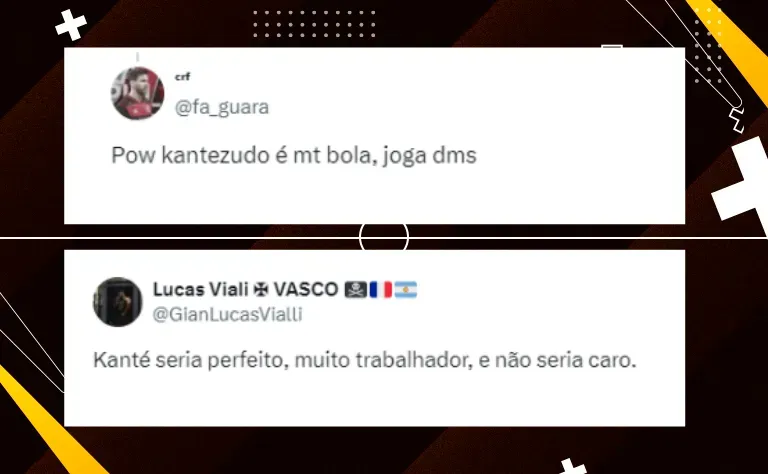Image resolution: width=768 pixels, height=474 pixels.
Task: Select the "crf" display name
Action: (x=182, y=76)
